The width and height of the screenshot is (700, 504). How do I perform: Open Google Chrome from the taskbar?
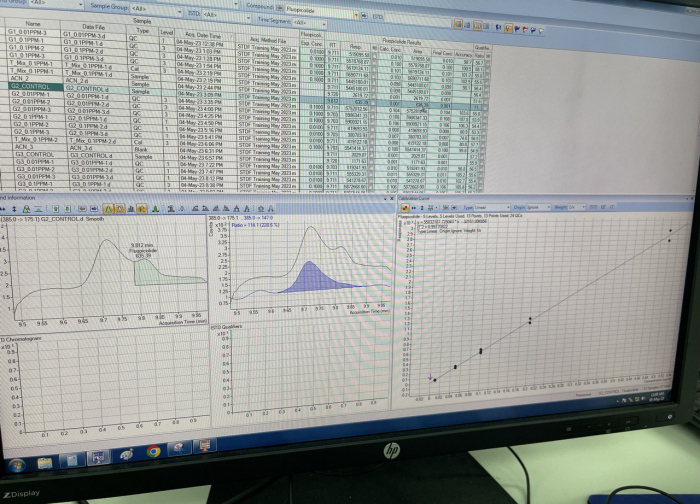tap(153, 451)
